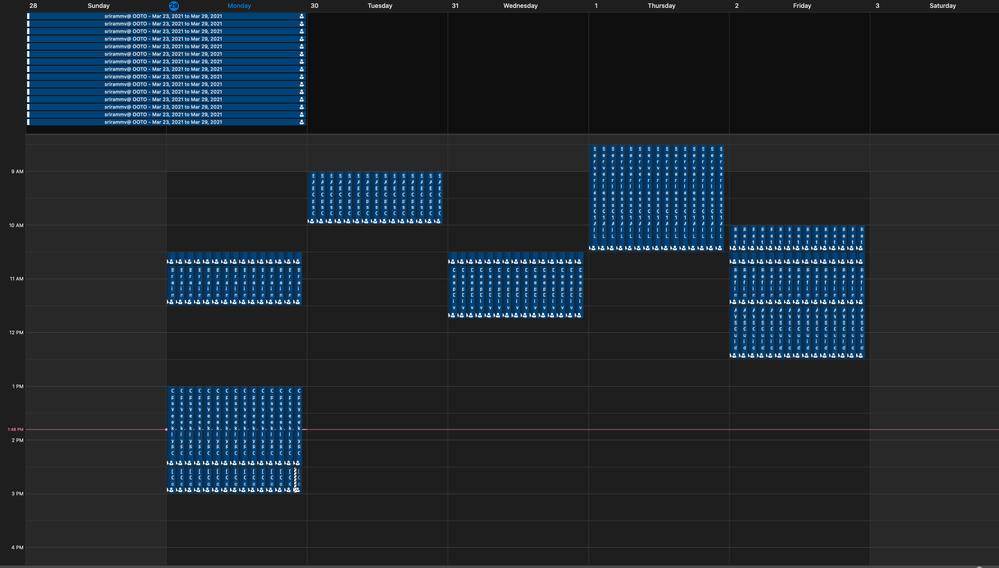Click the 3 PM time label
Viewport: 999px width, 568px height.
tap(17, 493)
